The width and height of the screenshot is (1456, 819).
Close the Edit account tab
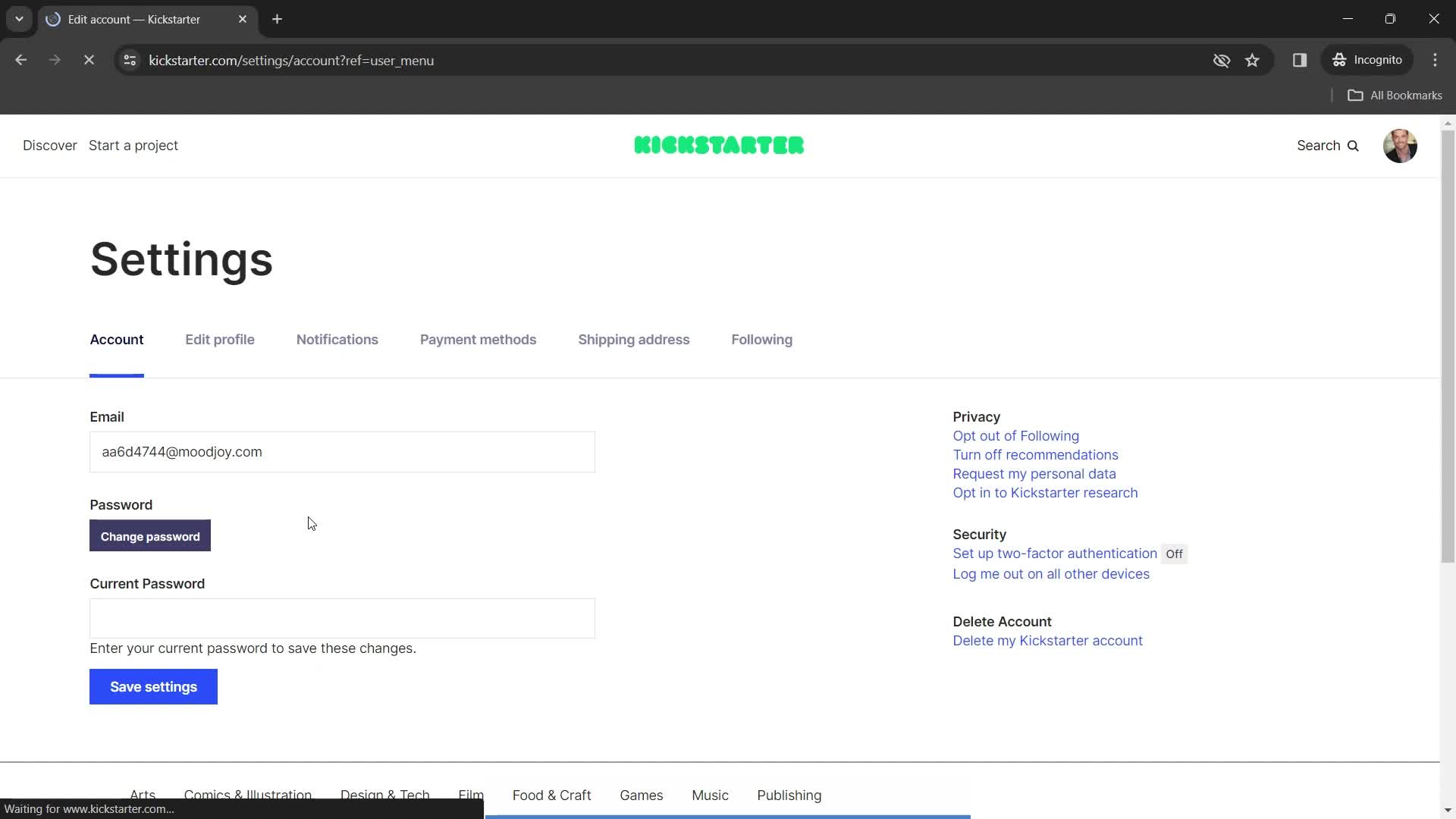click(243, 19)
